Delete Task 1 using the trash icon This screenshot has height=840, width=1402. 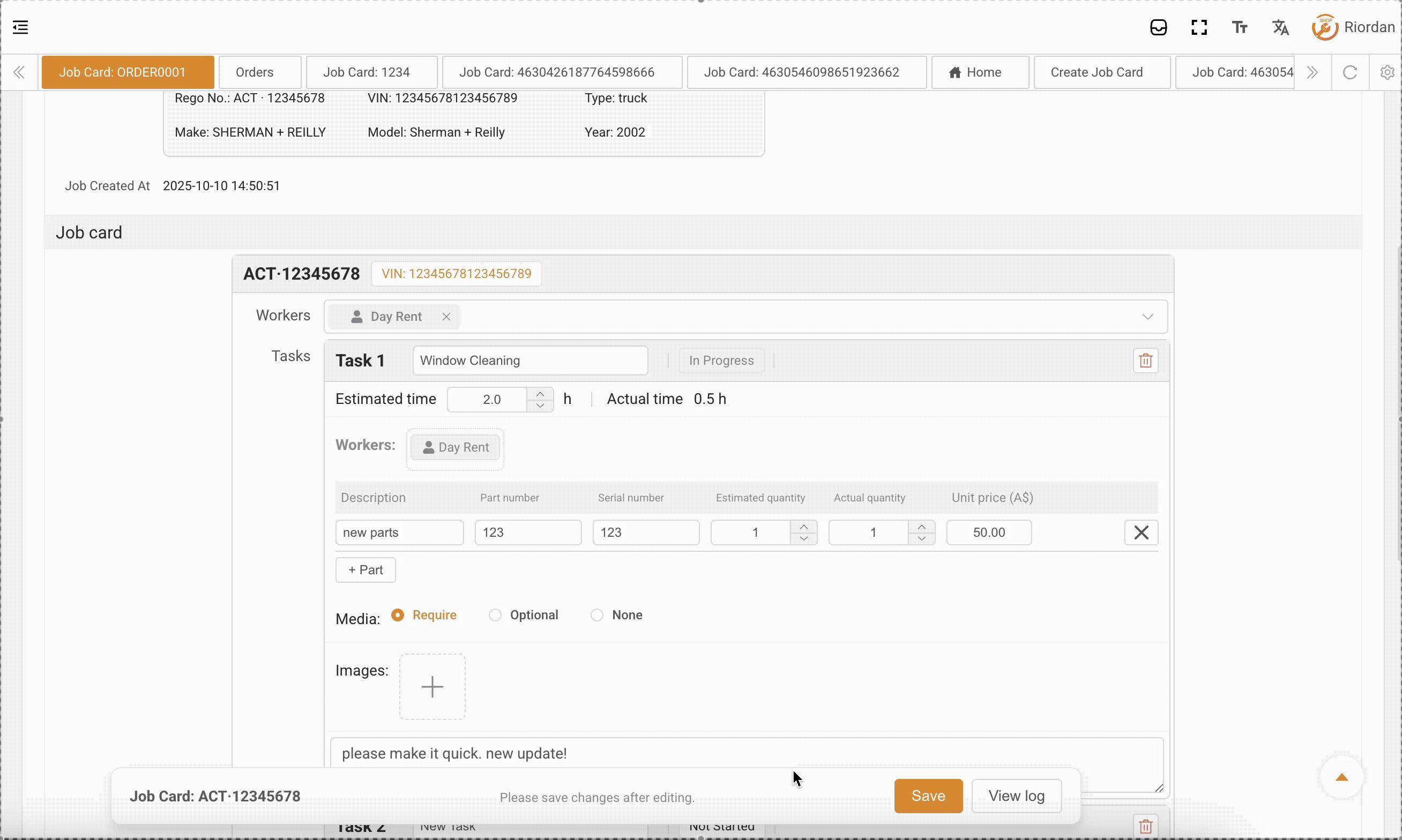(x=1145, y=361)
